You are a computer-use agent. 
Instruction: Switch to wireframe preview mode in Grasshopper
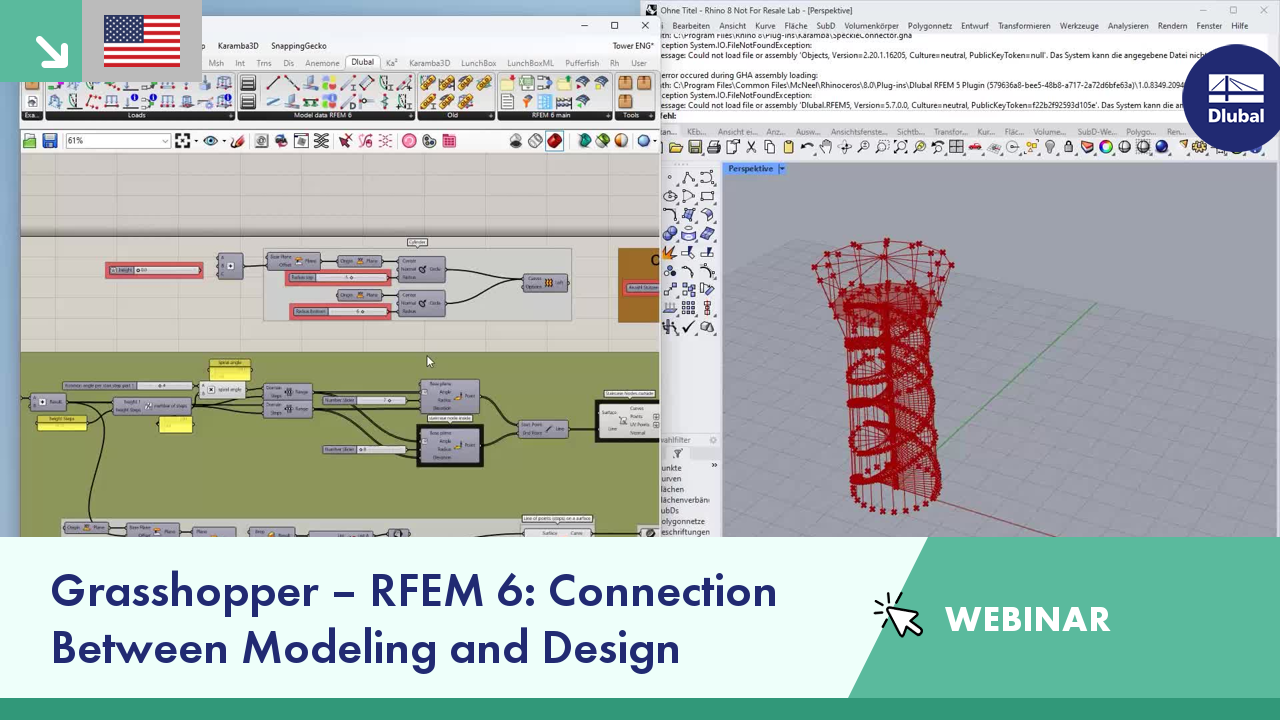coord(535,141)
